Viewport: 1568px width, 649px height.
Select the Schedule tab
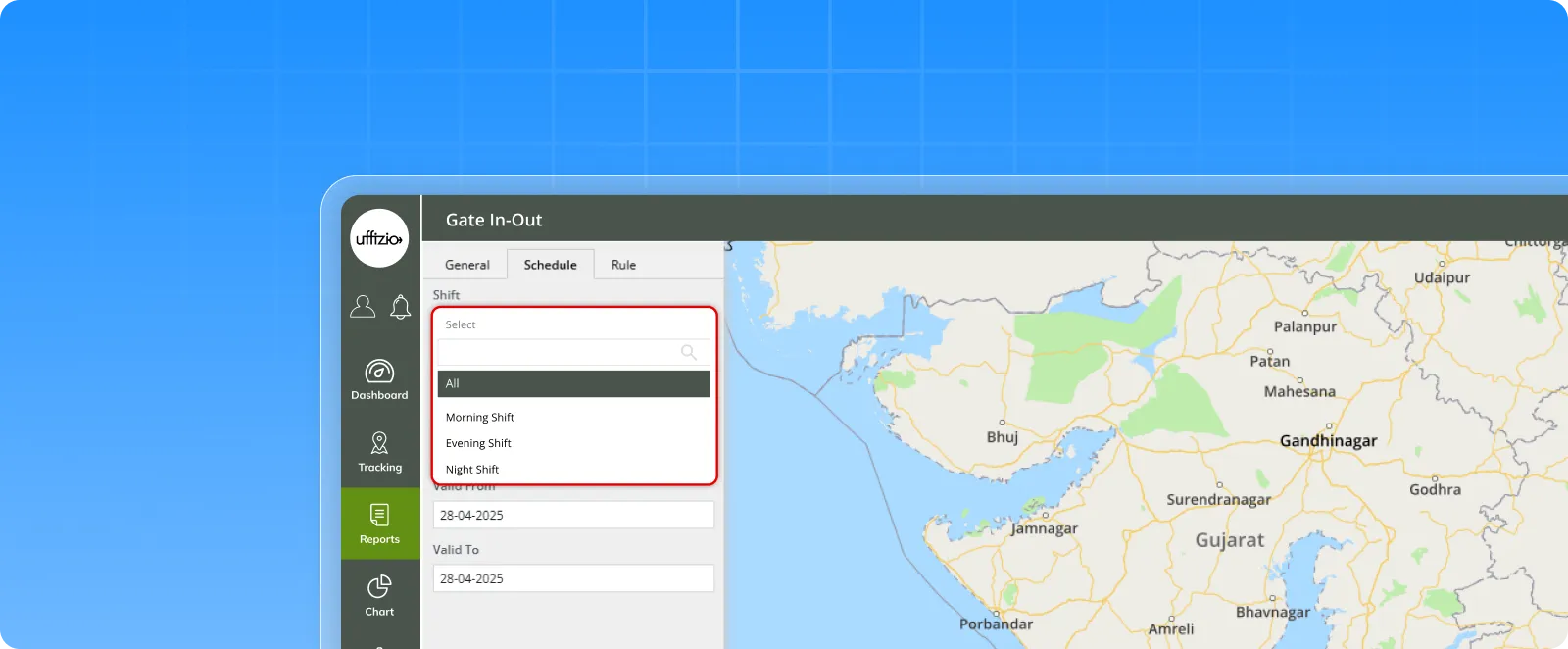[x=550, y=265]
